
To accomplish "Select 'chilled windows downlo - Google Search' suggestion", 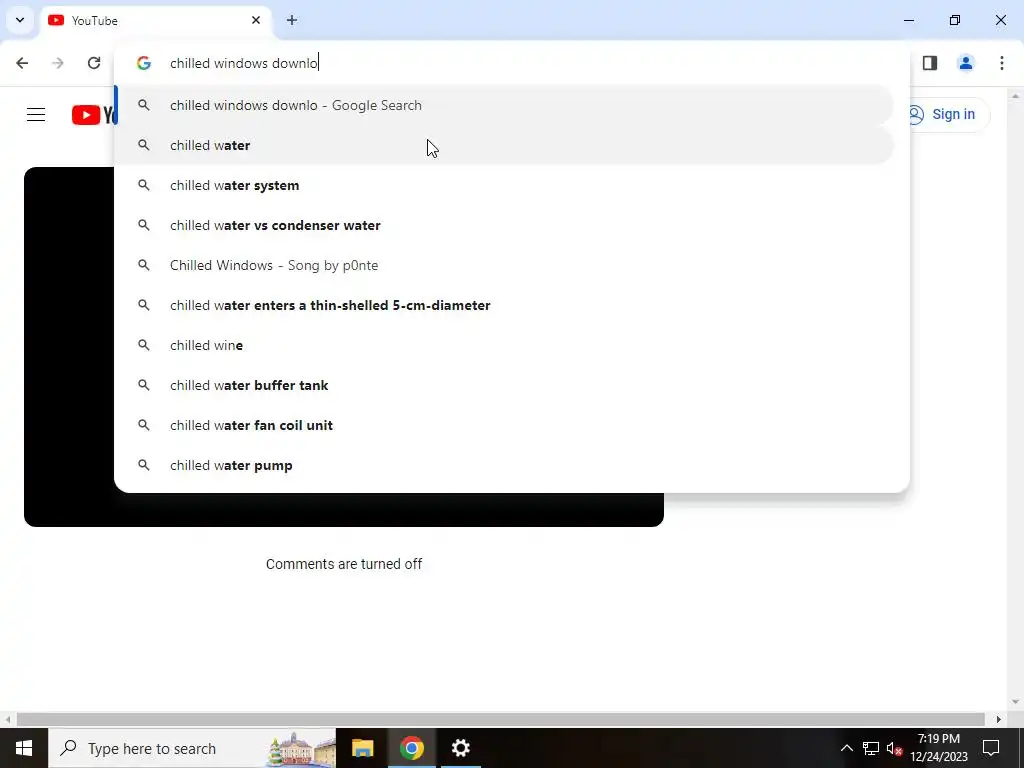I will pos(504,105).
